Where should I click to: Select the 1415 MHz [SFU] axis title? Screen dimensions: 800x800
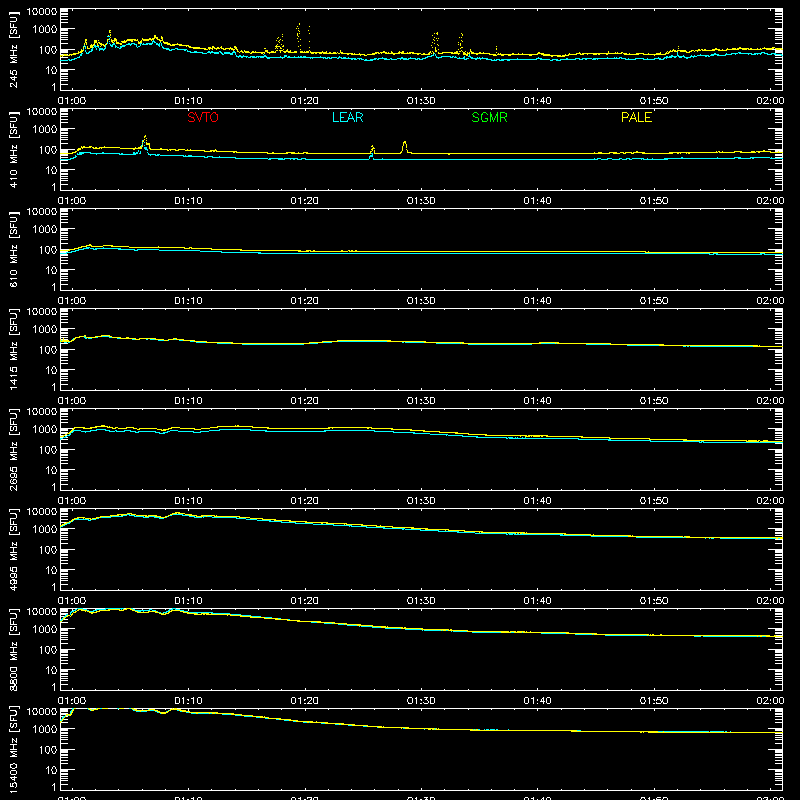click(x=14, y=349)
